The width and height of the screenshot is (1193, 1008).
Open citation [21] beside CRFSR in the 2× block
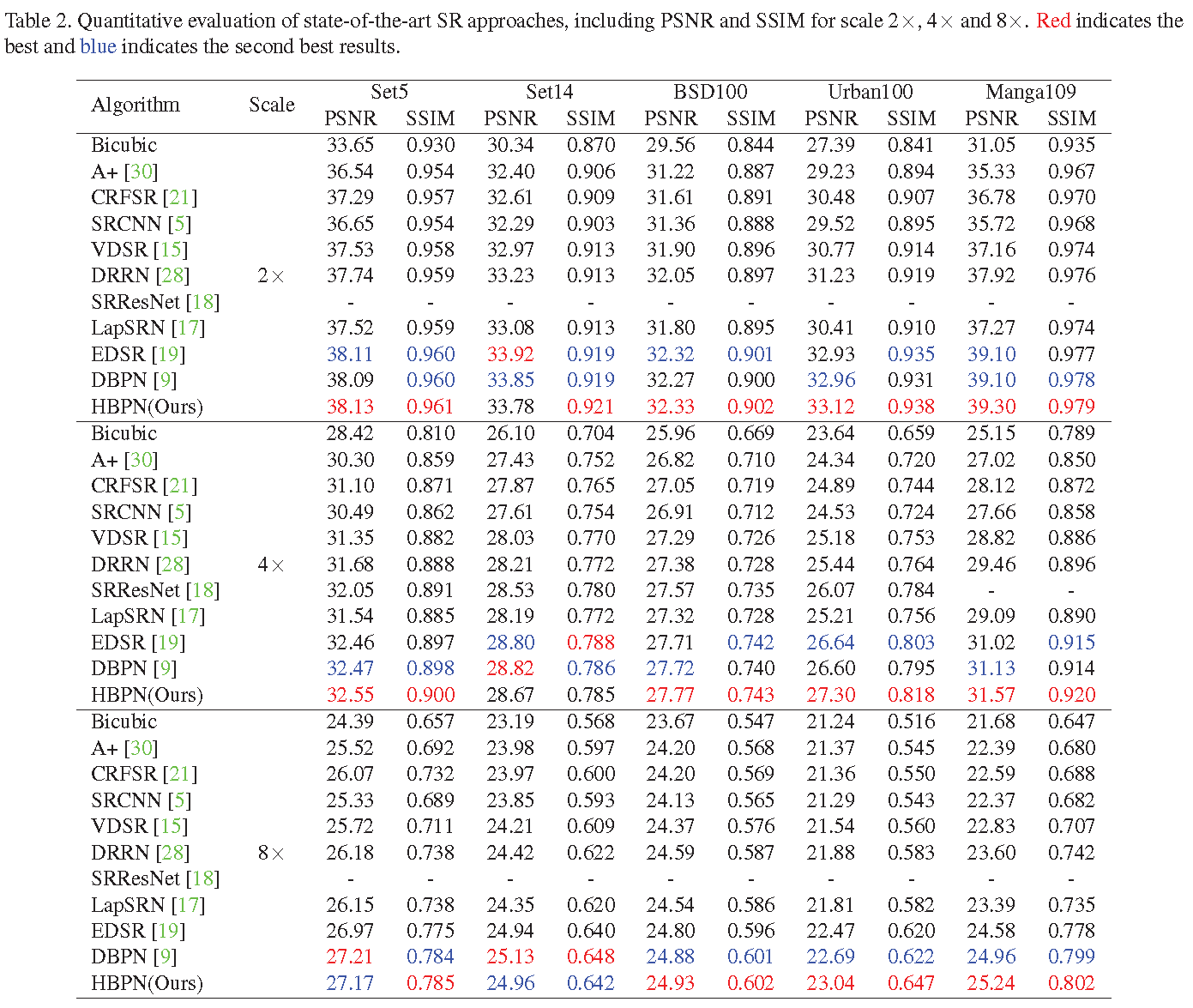180,197
